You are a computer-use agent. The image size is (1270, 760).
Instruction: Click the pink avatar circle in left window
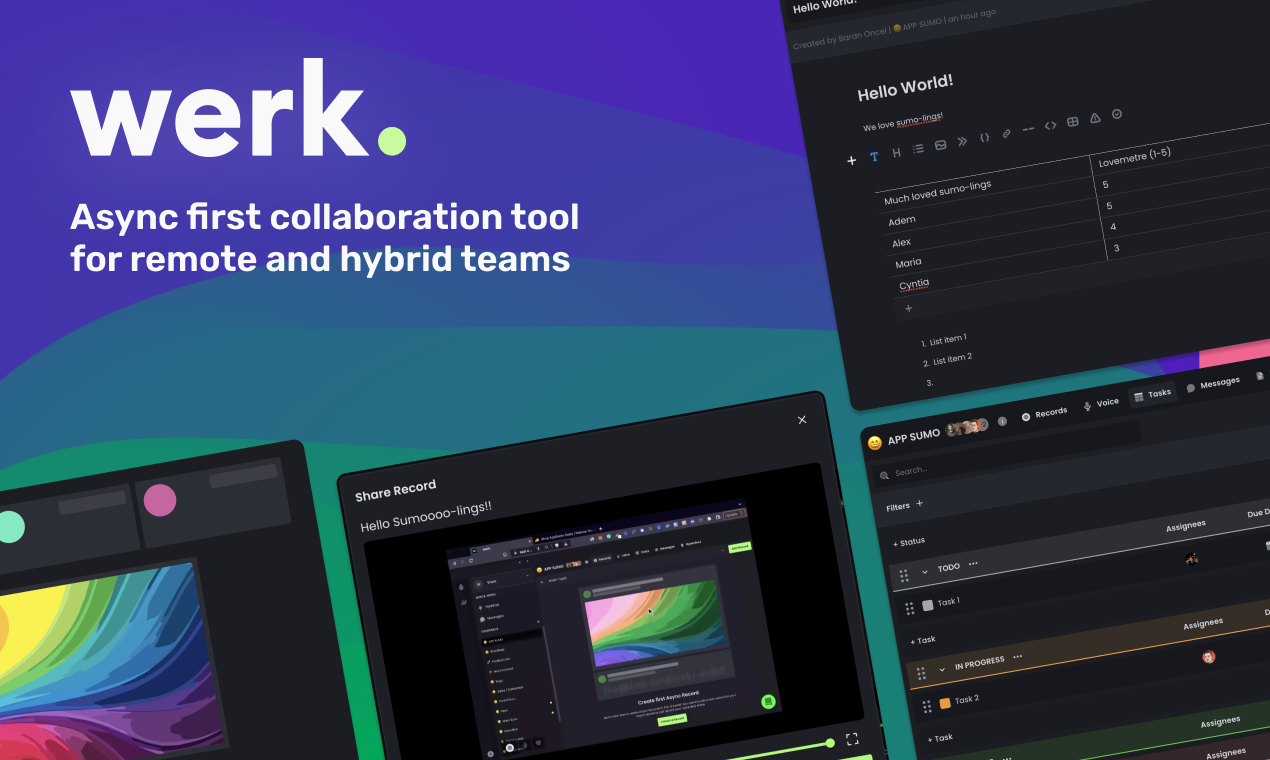(x=160, y=500)
